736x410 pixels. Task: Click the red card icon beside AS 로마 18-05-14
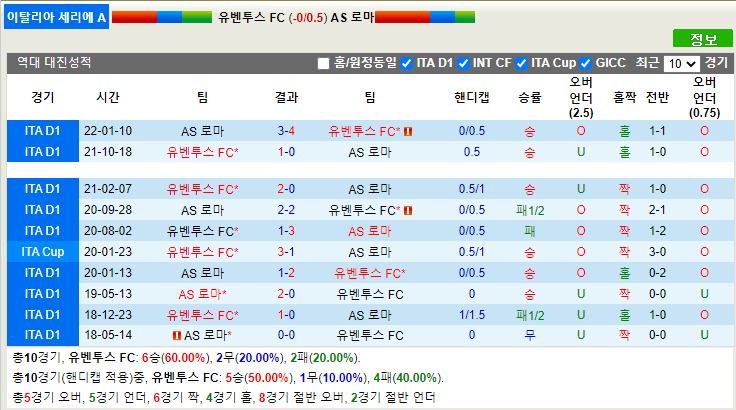pos(177,336)
